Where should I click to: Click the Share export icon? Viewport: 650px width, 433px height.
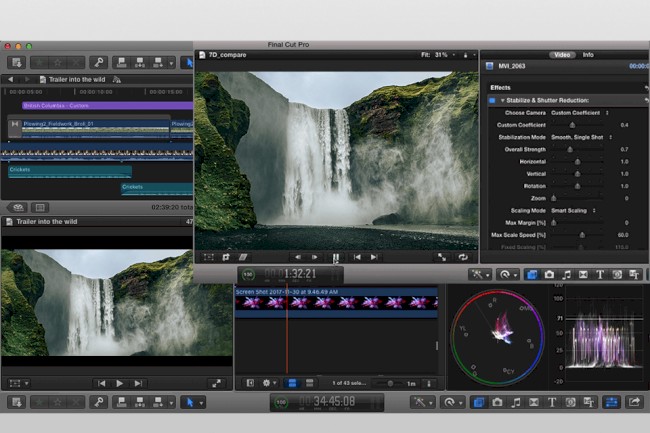point(634,402)
